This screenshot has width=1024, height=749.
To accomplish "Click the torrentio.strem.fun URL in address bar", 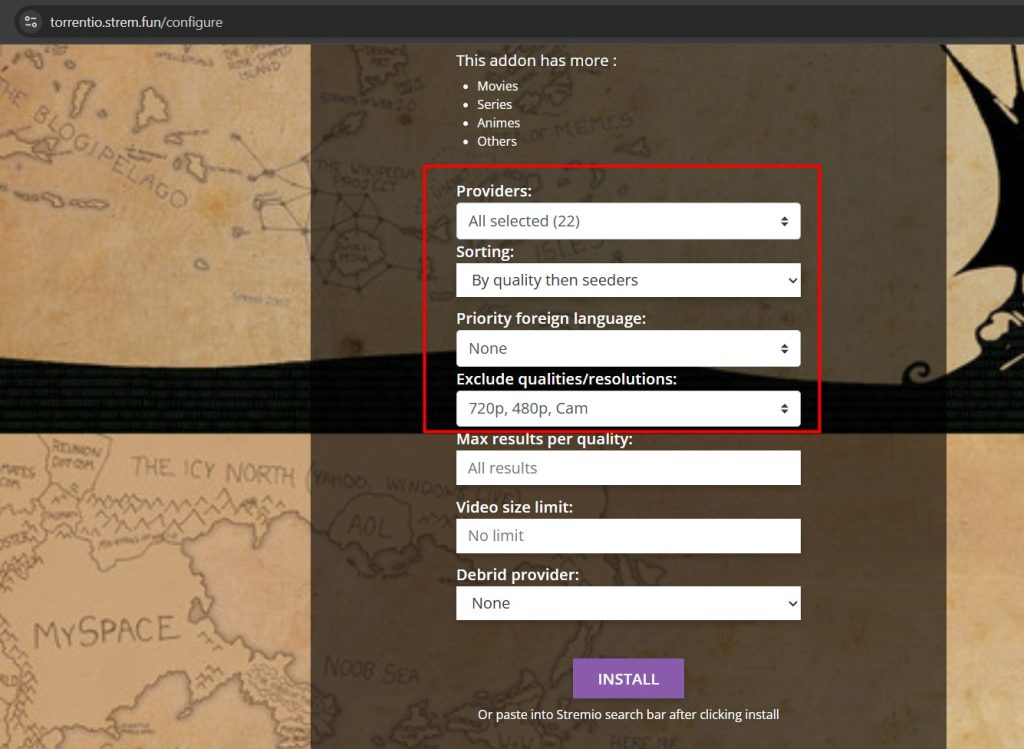I will coord(137,22).
